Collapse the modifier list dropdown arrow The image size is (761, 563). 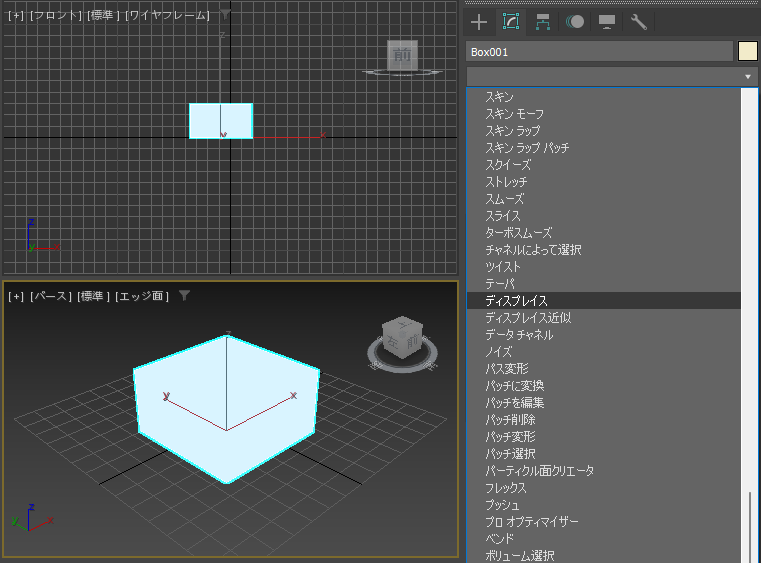748,77
